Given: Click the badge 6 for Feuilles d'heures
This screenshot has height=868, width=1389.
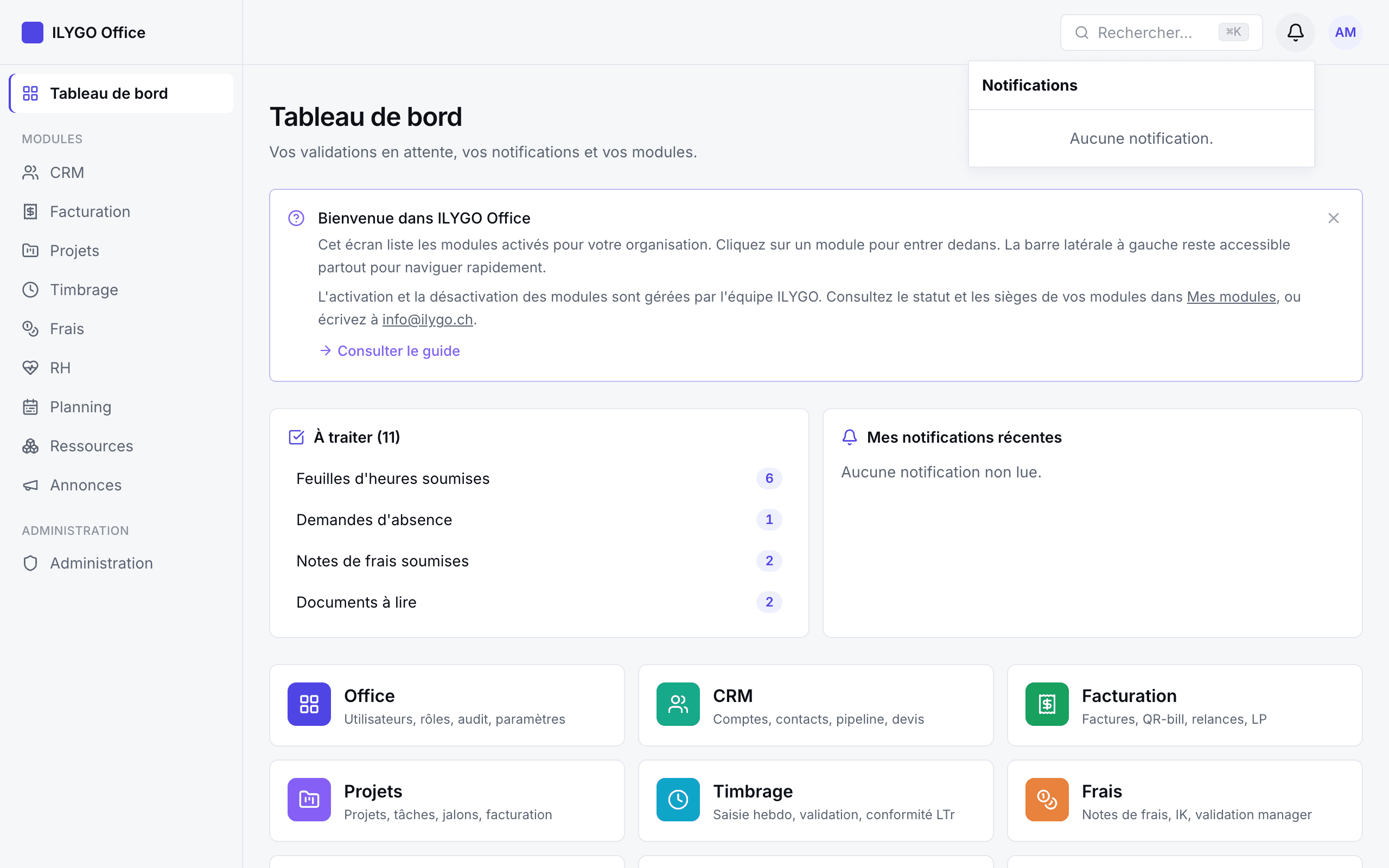Looking at the screenshot, I should (x=769, y=479).
